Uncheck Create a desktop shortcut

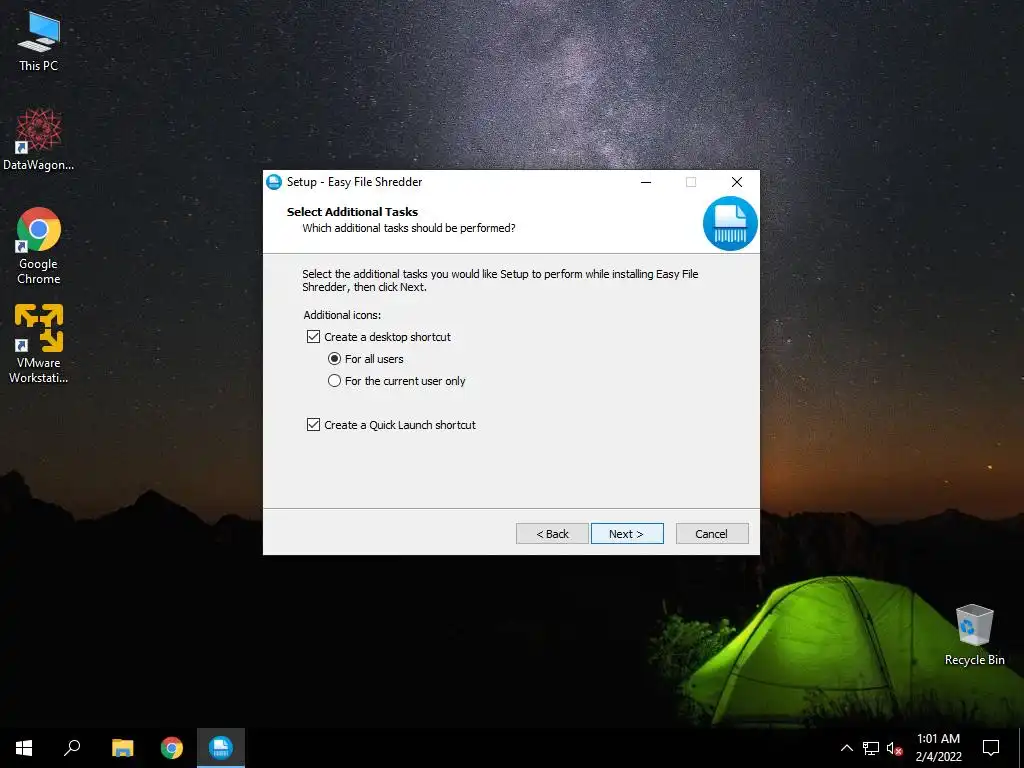313,337
